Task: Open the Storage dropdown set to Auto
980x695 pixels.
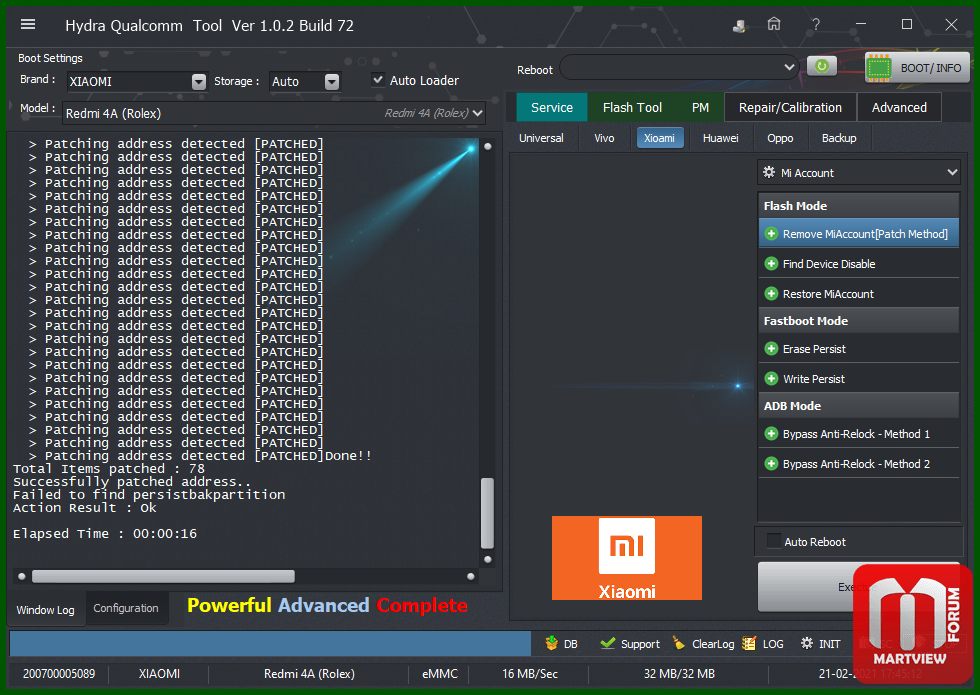Action: [x=332, y=82]
